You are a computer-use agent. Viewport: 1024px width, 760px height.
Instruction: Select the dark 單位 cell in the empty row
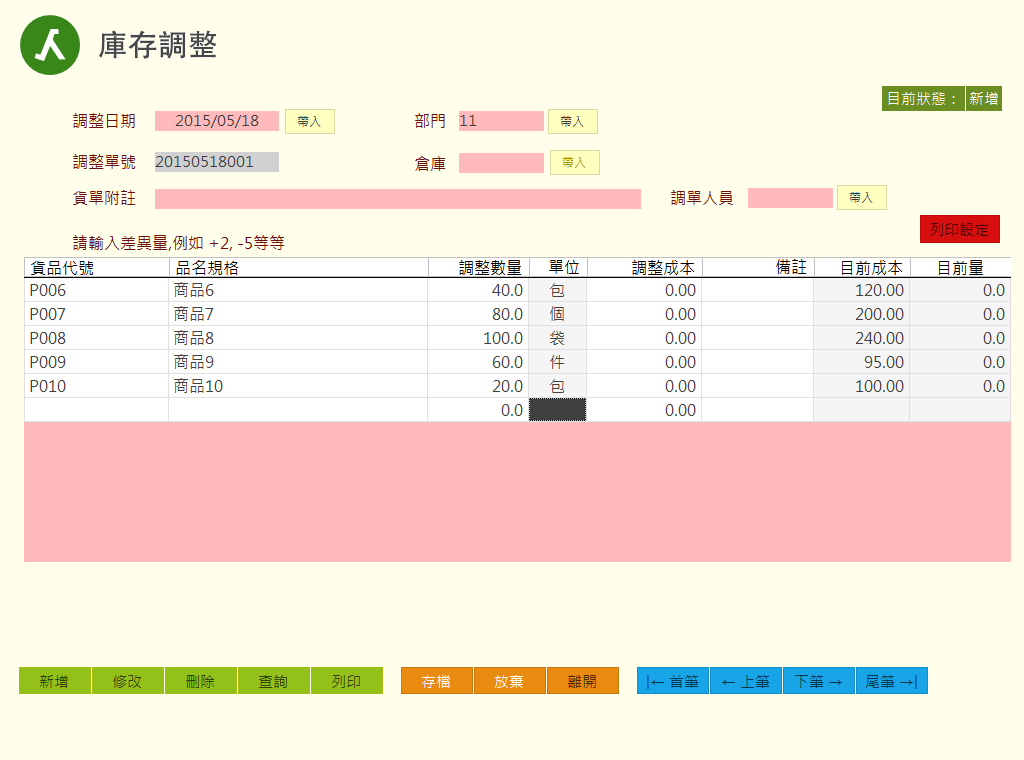coord(557,410)
